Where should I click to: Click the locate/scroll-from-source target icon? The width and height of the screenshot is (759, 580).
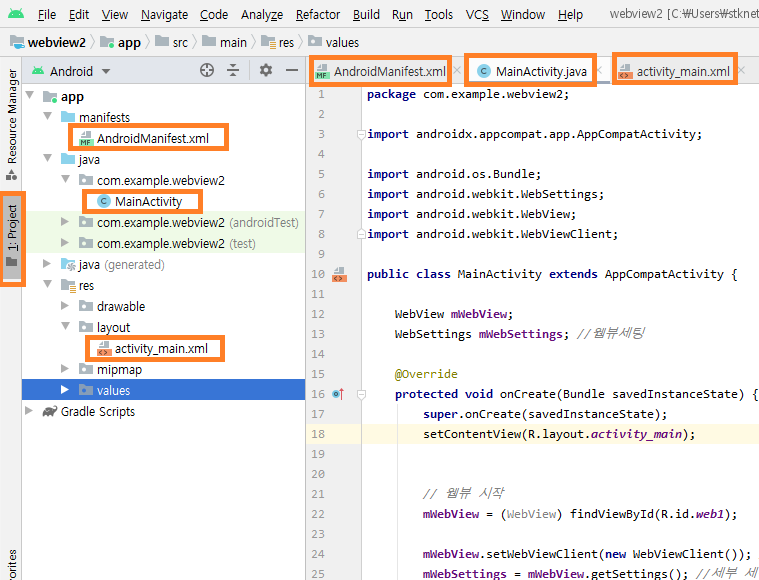pyautogui.click(x=207, y=71)
